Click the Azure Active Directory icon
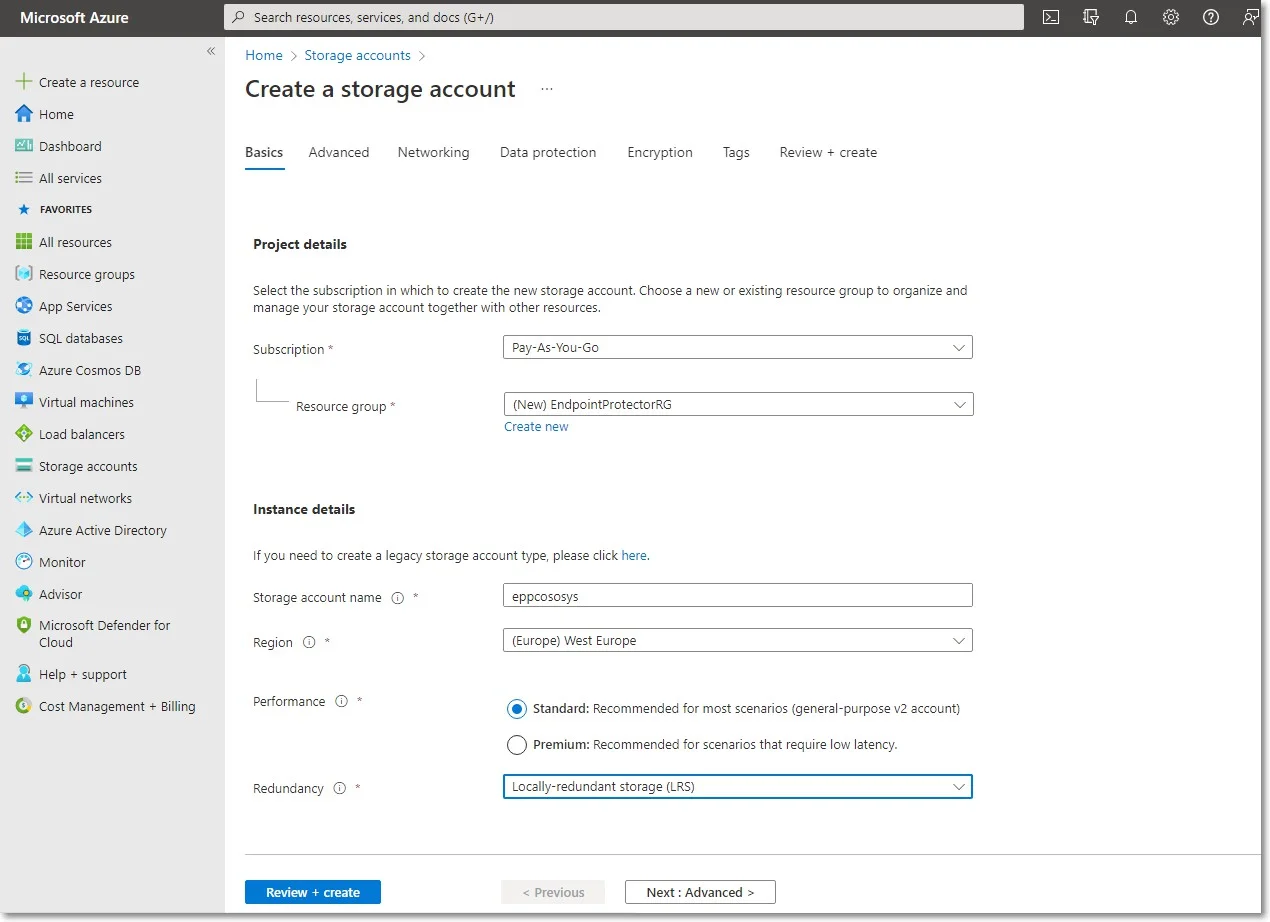Viewport: 1270px width, 922px height. [x=24, y=530]
